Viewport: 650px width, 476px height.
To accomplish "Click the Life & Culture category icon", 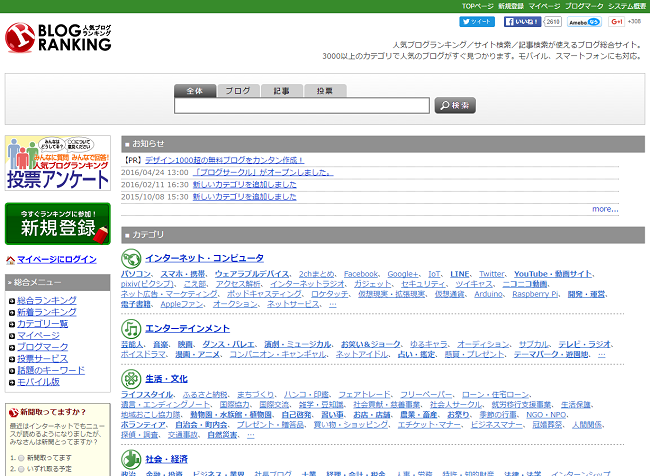I will [x=131, y=379].
